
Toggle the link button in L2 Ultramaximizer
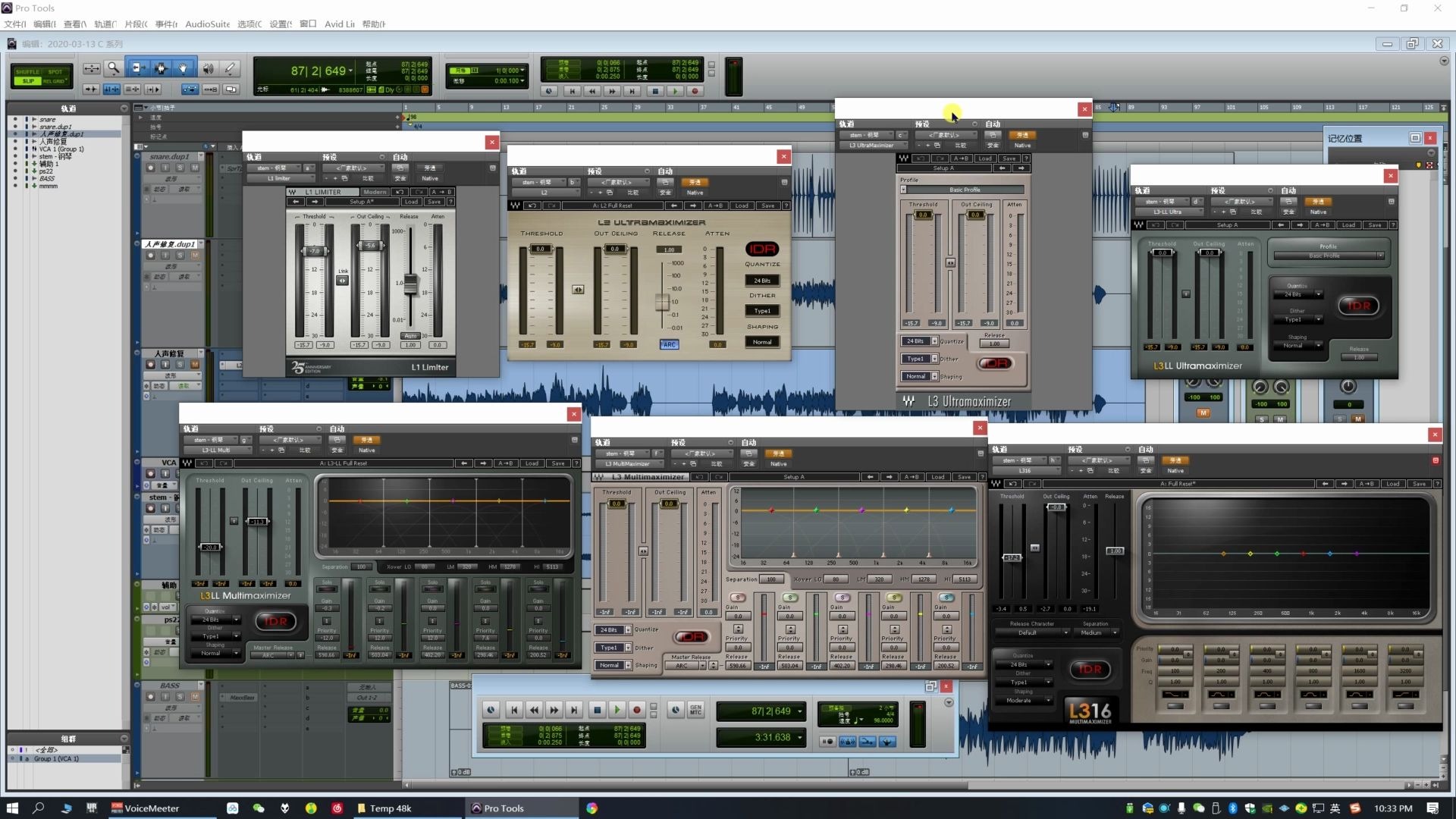click(578, 289)
